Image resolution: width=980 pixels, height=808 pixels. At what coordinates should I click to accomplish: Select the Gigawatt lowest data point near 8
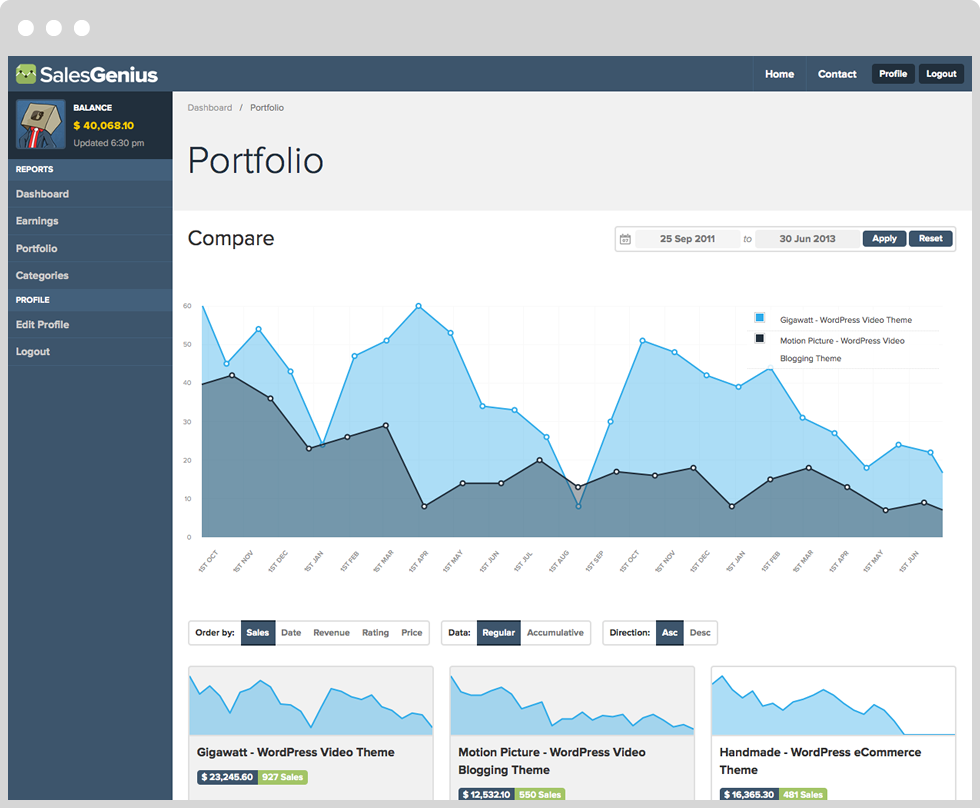(x=578, y=506)
